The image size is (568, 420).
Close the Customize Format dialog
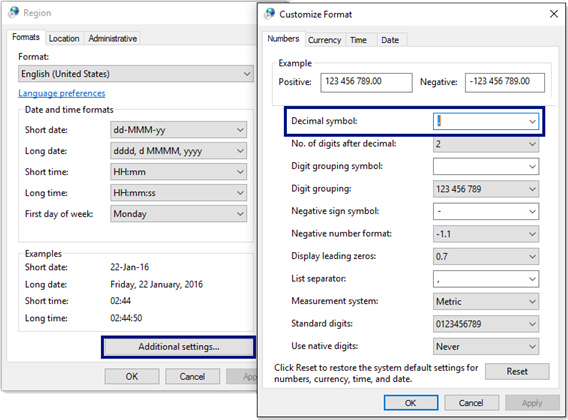[554, 14]
